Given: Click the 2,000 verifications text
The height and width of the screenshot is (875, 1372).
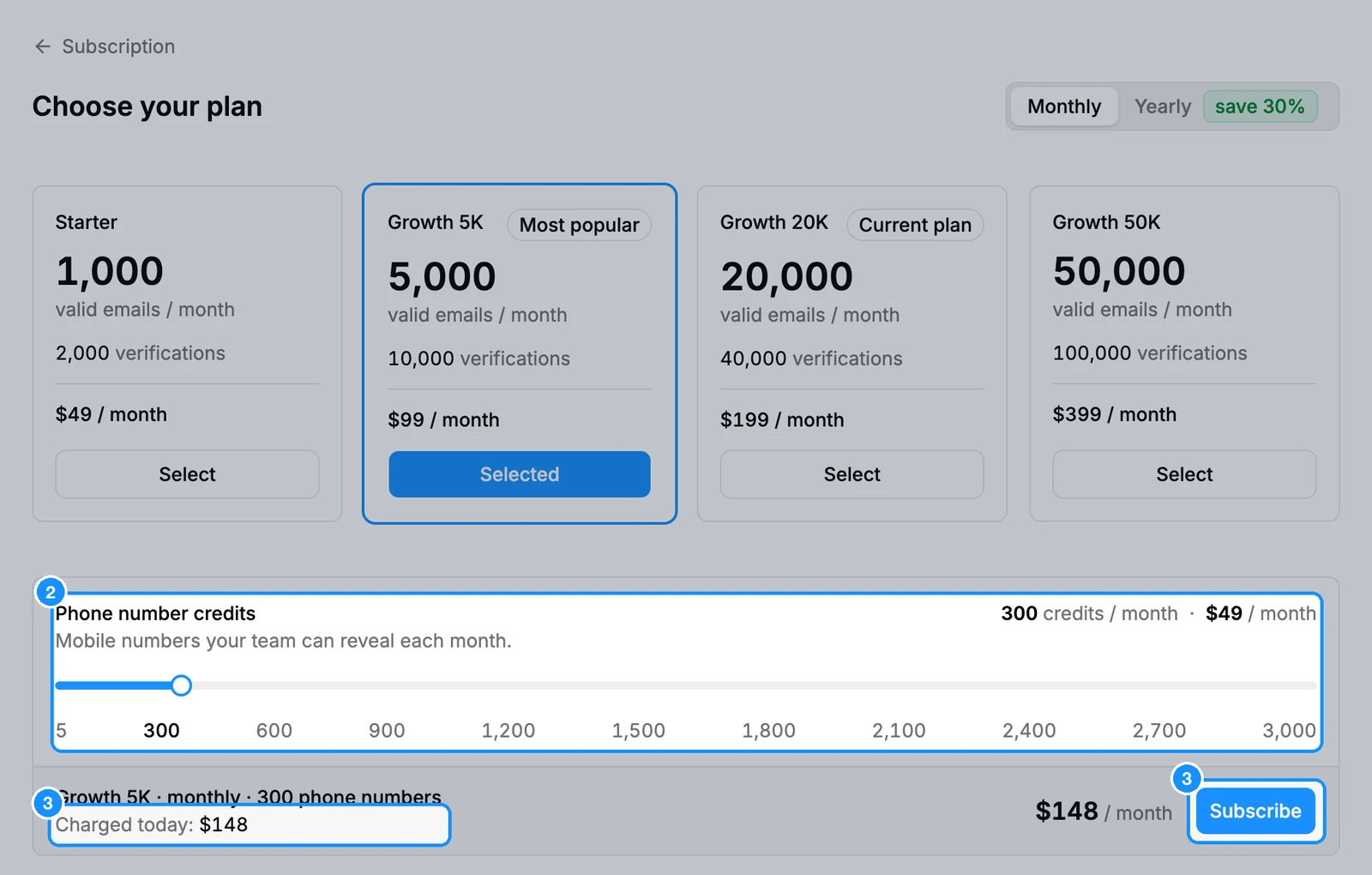Looking at the screenshot, I should click(x=141, y=353).
